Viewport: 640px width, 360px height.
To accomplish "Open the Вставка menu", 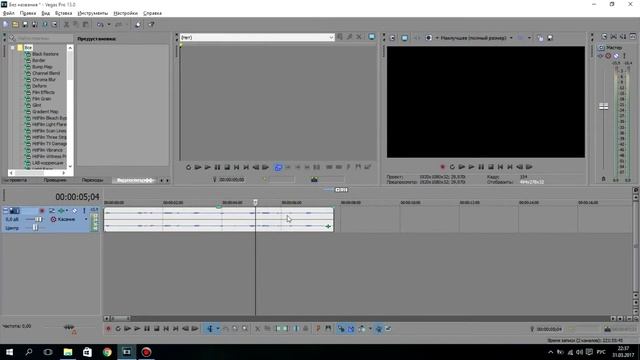I will click(63, 13).
